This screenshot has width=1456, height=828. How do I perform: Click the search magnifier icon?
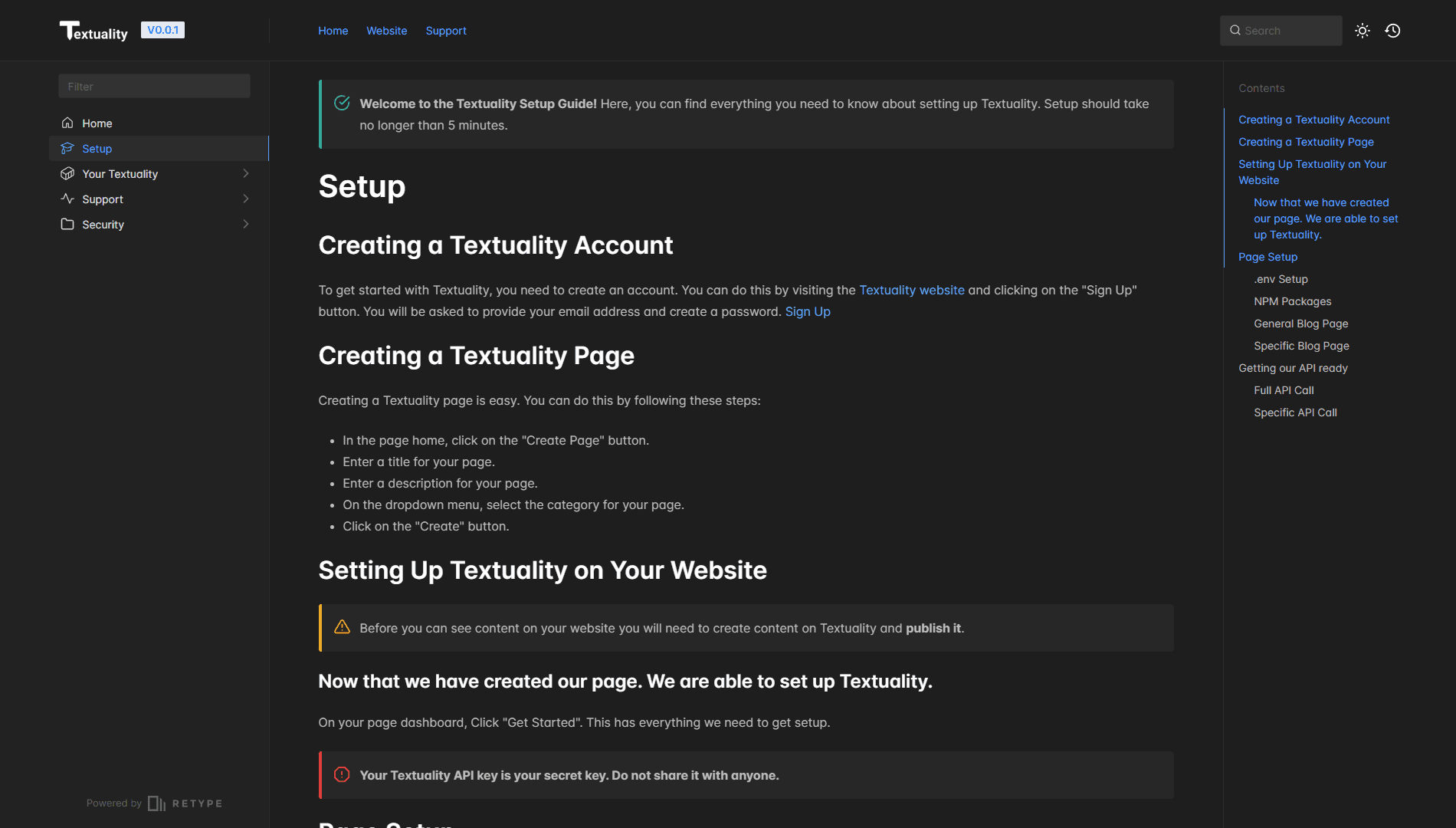click(x=1235, y=30)
